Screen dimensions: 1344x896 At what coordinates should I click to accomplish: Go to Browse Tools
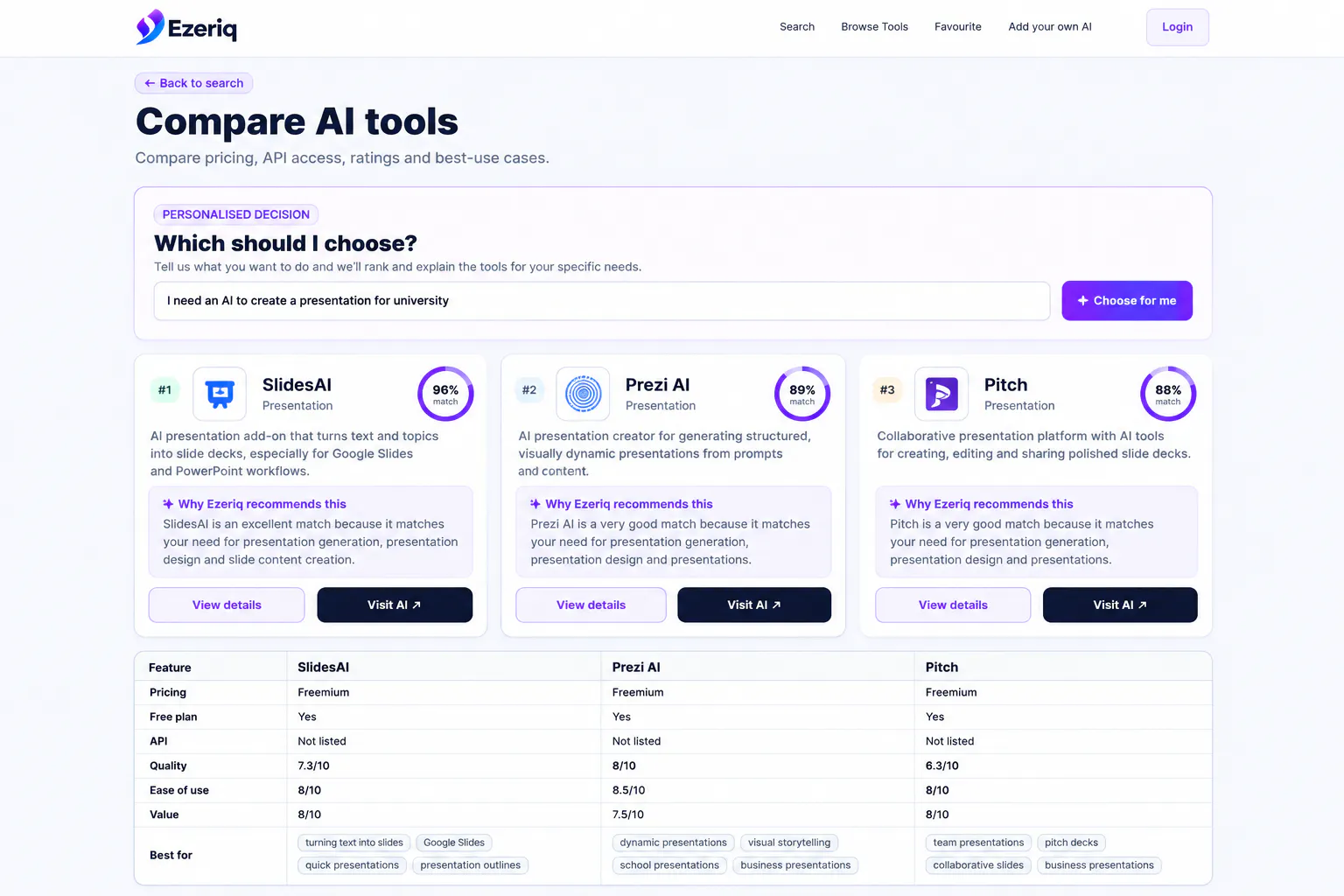click(x=875, y=27)
